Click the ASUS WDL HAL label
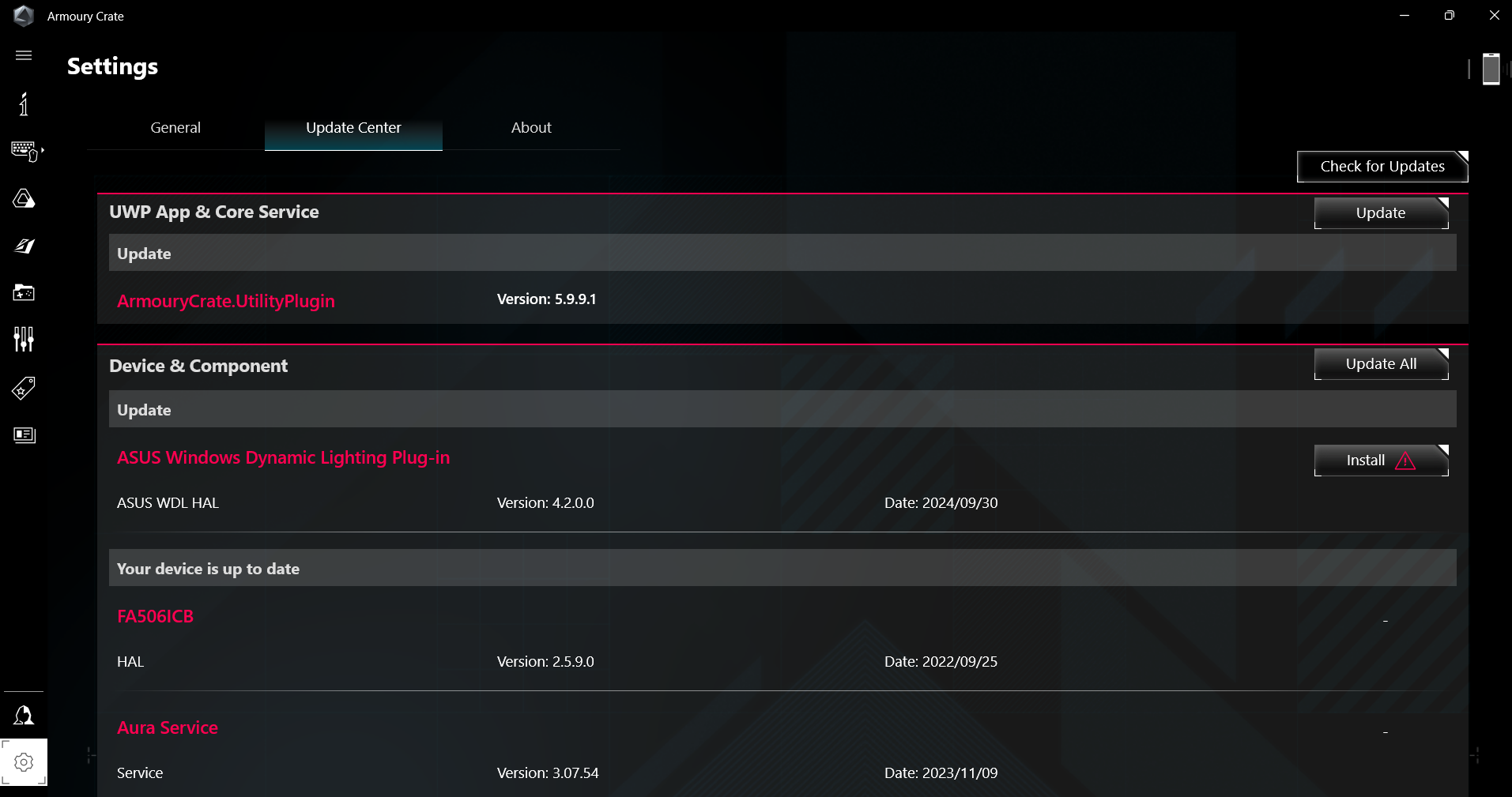The width and height of the screenshot is (1512, 797). click(x=168, y=503)
